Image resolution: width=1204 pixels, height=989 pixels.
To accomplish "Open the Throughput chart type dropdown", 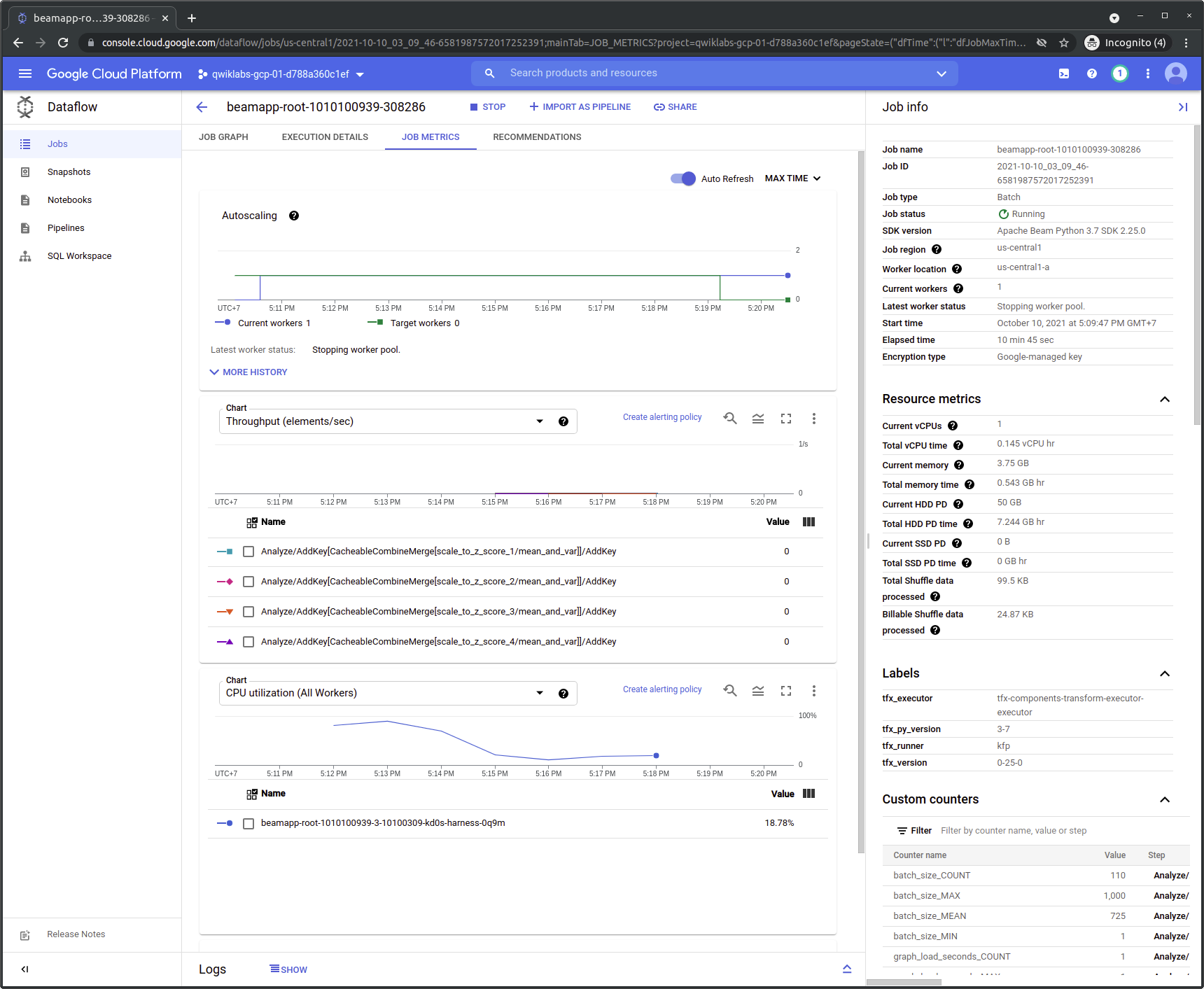I will point(398,421).
